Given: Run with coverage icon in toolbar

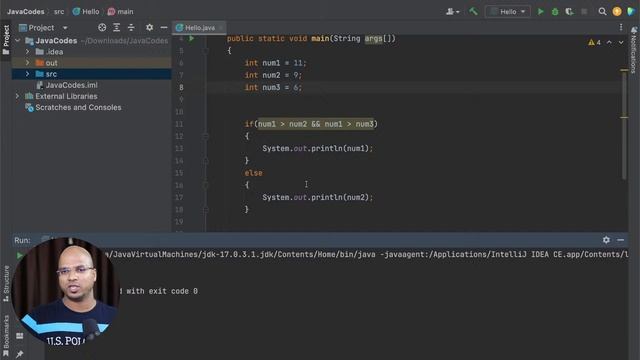Looking at the screenshot, I should (569, 11).
